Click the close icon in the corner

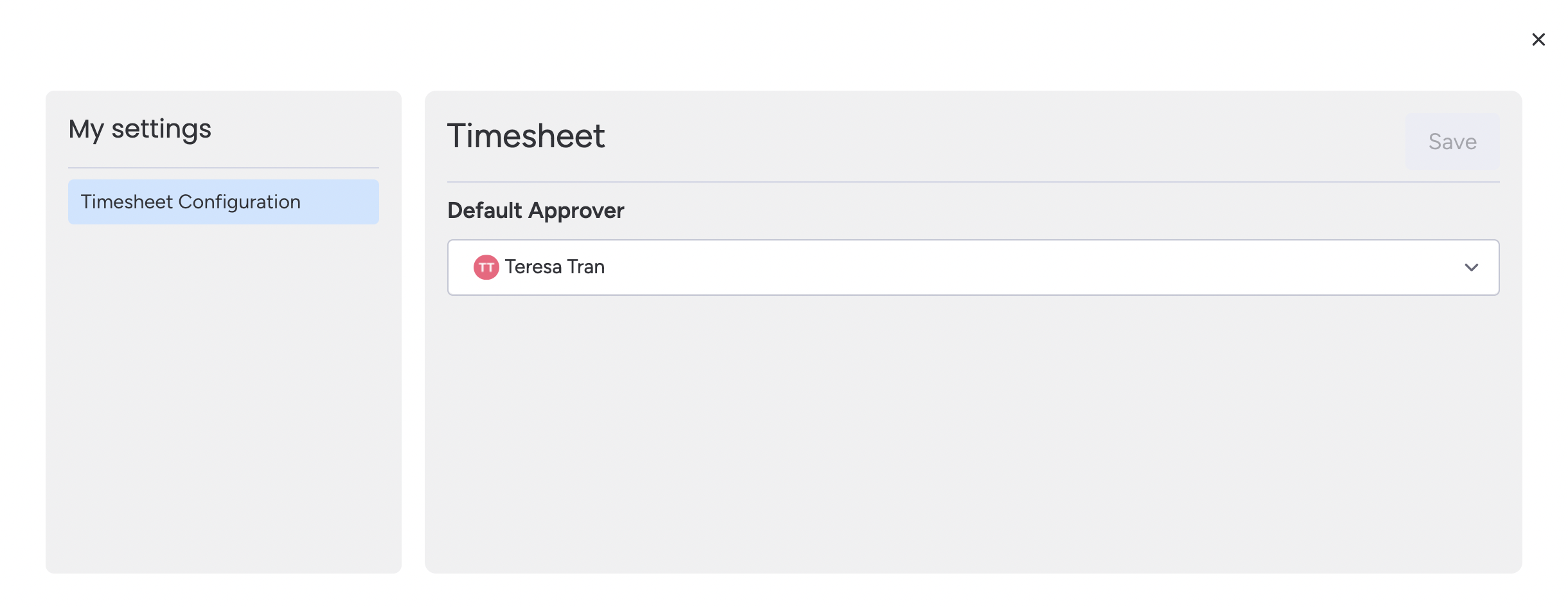(1538, 39)
